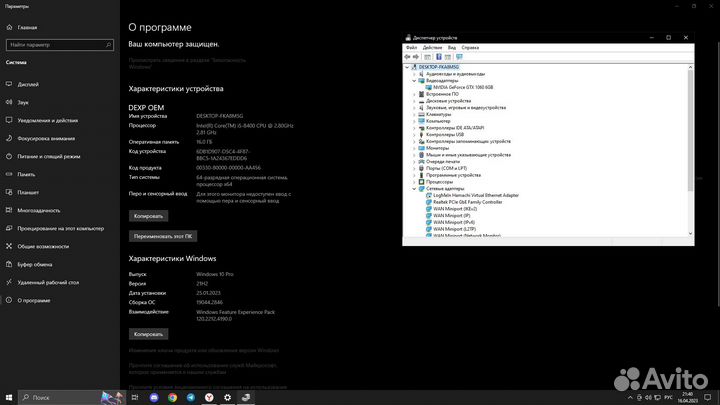Copy device specifications with first Копировать button
Image resolution: width=720 pixels, height=405 pixels.
pos(148,216)
